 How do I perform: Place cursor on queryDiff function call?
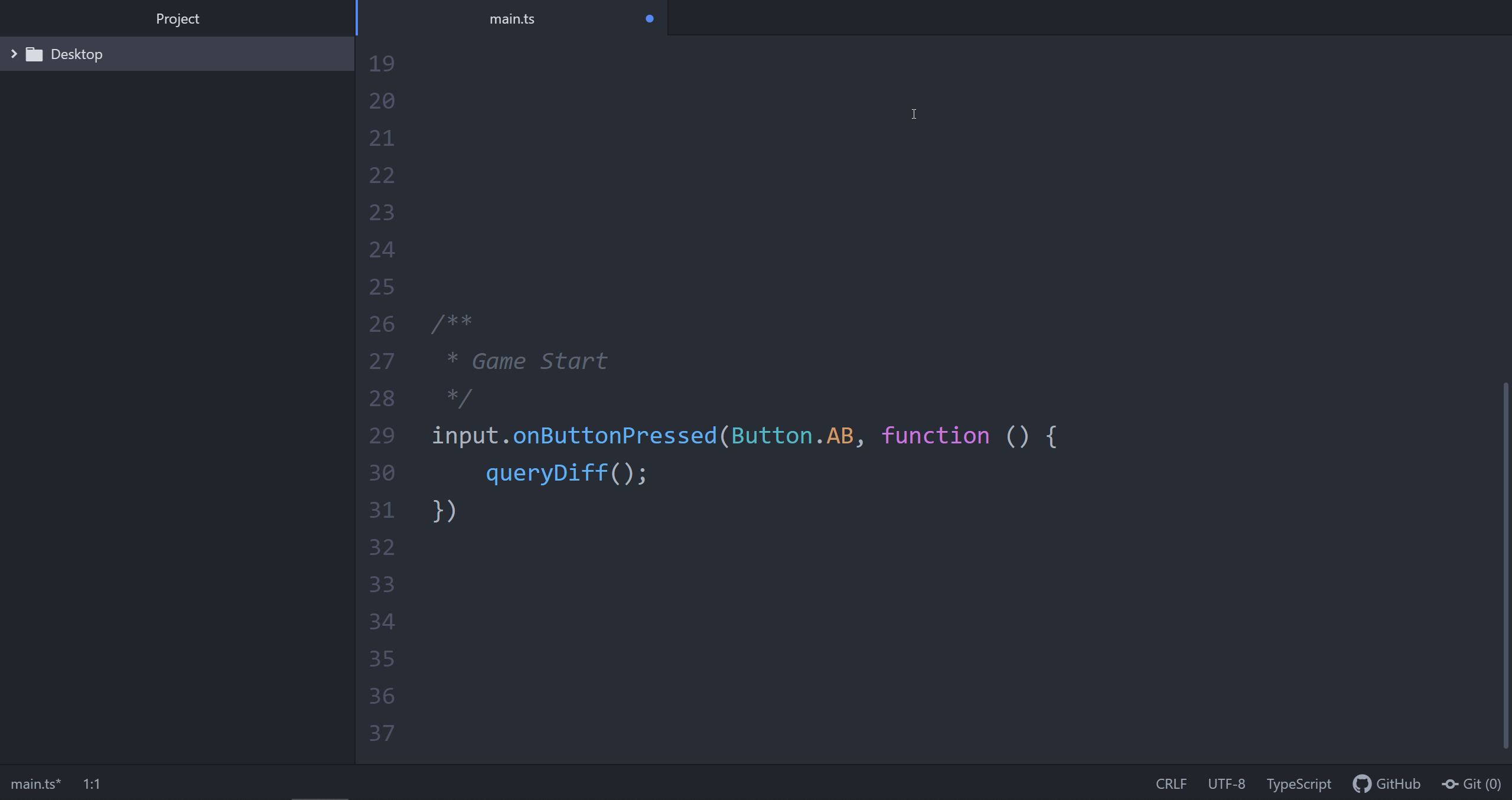tap(546, 473)
